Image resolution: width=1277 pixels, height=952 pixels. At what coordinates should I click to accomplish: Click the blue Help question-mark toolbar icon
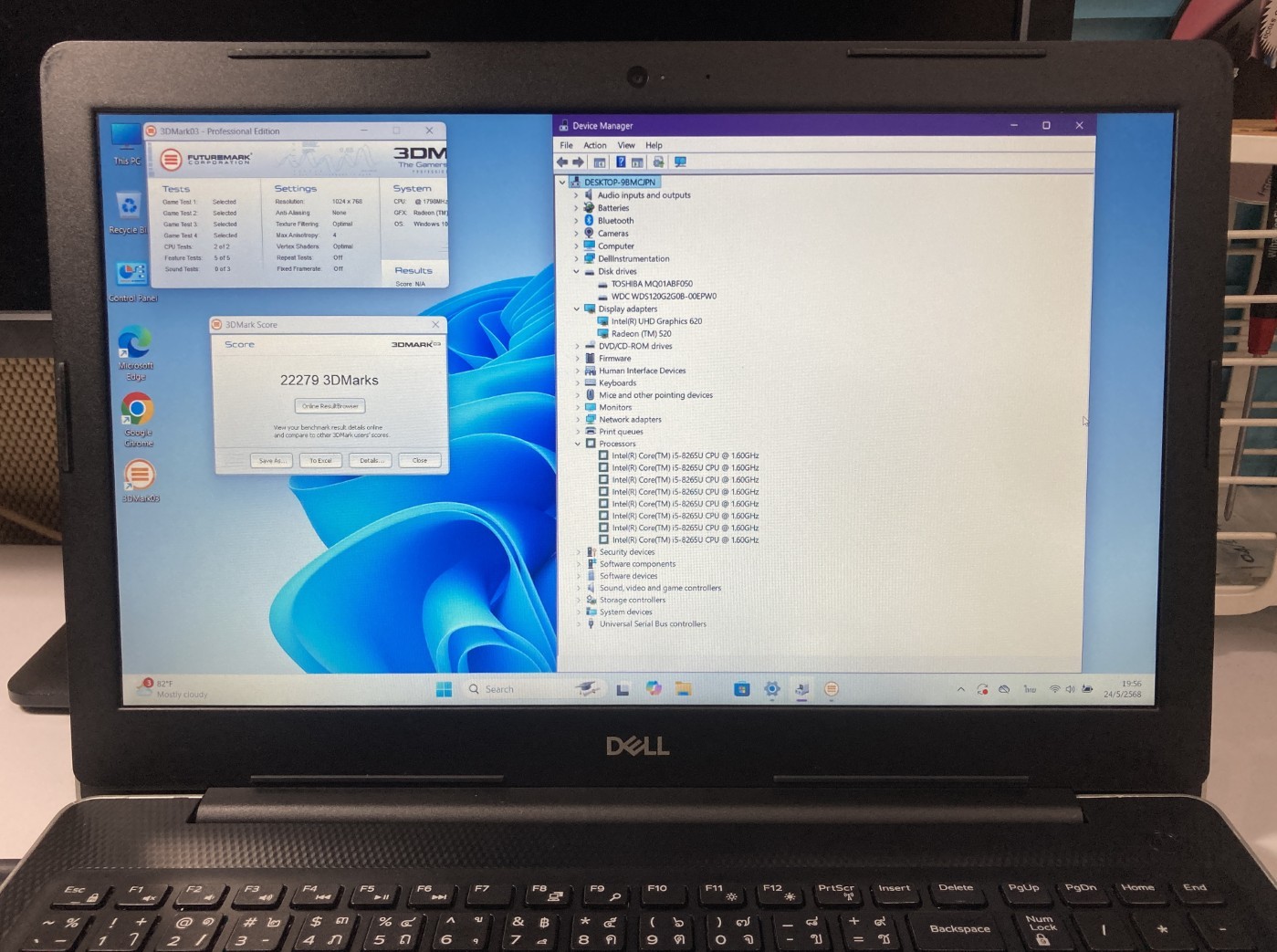click(621, 162)
